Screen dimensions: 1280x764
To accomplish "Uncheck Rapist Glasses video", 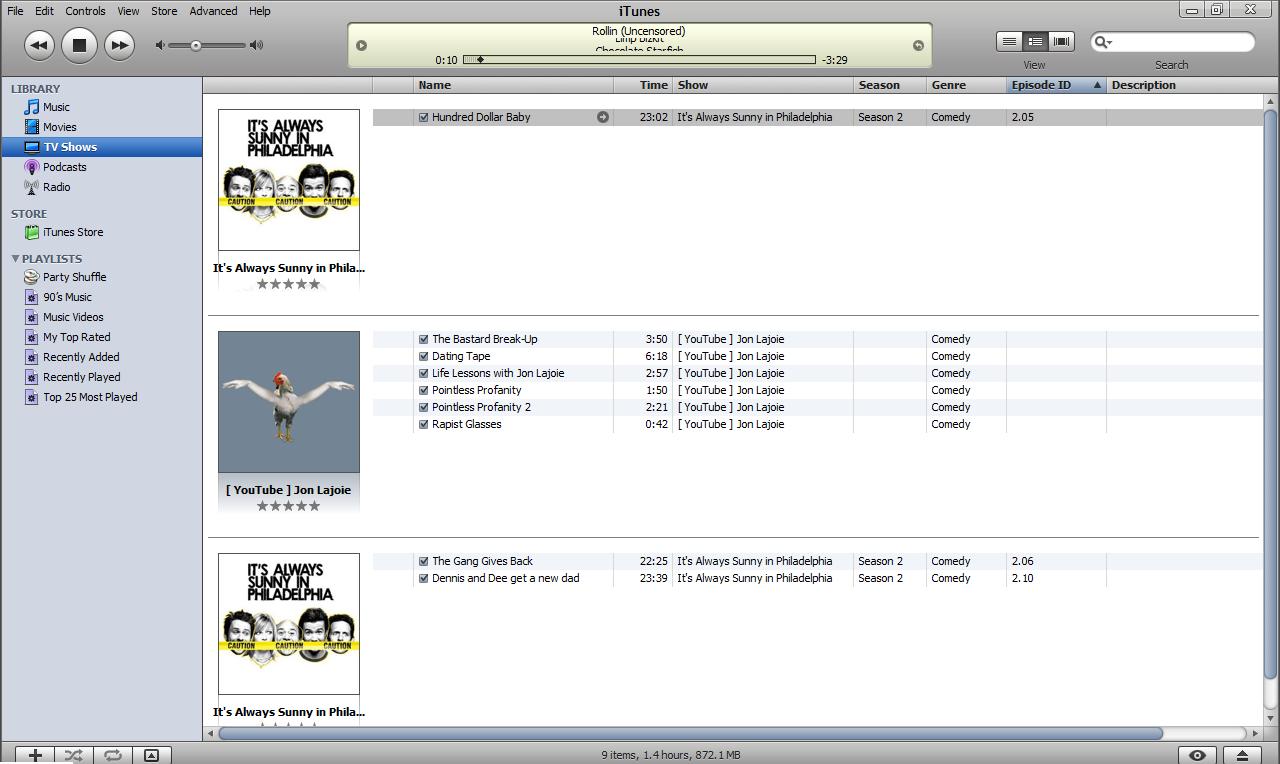I will pos(423,424).
